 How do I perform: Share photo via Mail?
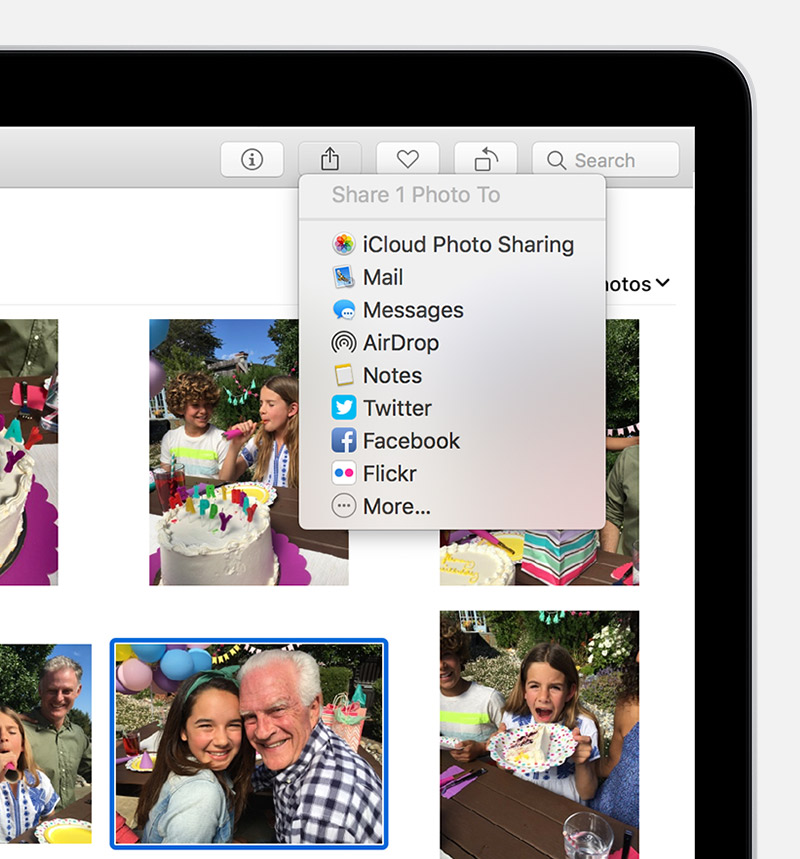tap(452, 277)
